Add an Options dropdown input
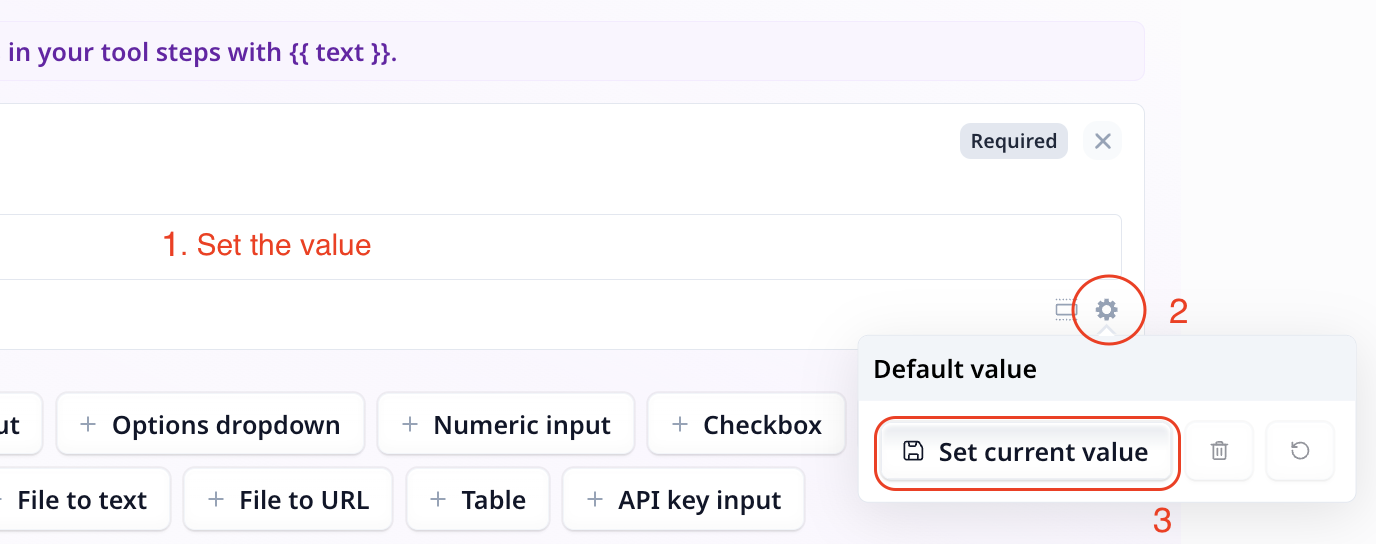 [x=210, y=425]
